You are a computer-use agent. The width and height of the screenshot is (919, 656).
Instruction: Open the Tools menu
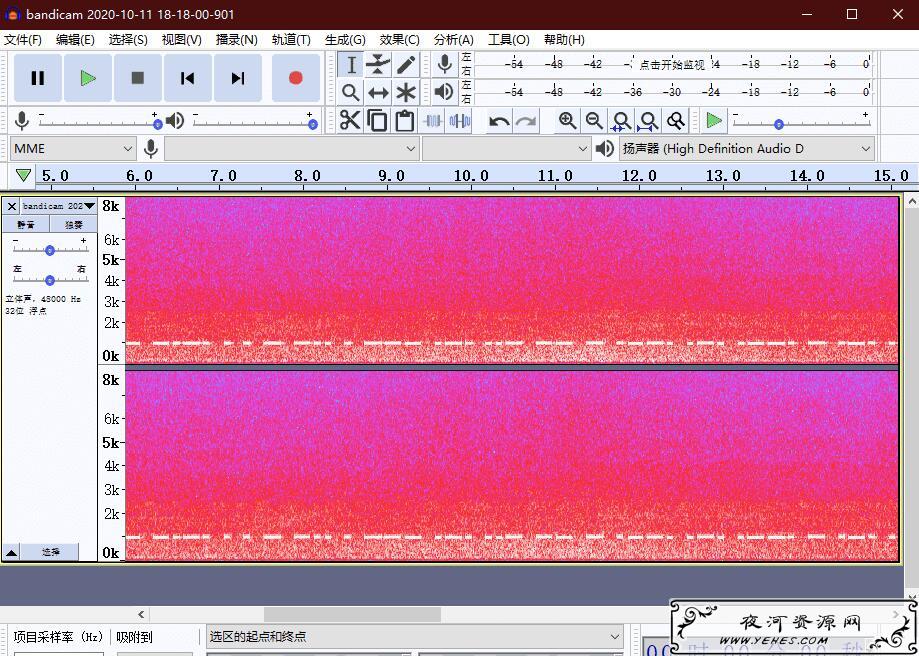(x=509, y=40)
